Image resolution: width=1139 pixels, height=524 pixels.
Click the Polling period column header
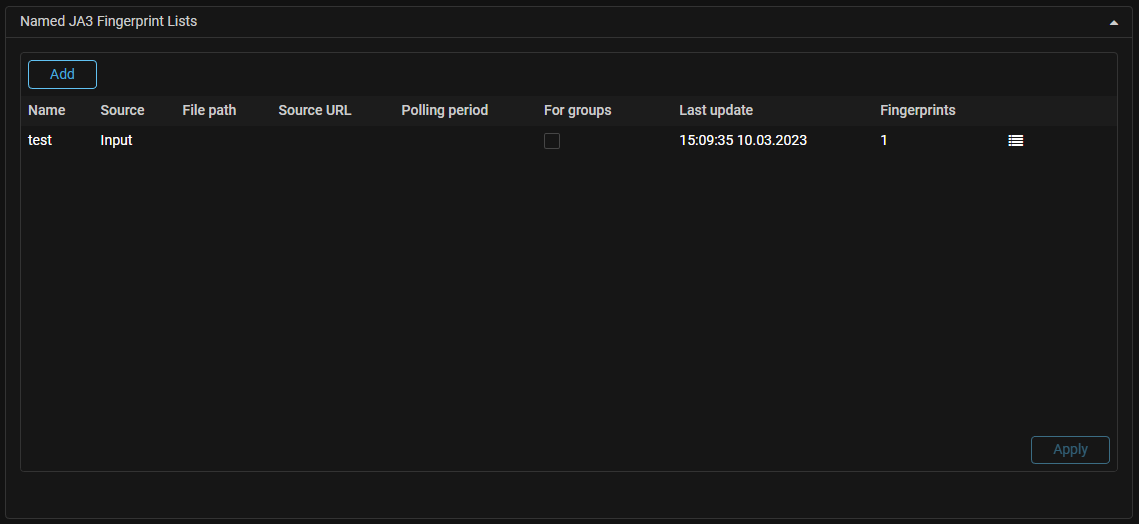pyautogui.click(x=445, y=110)
